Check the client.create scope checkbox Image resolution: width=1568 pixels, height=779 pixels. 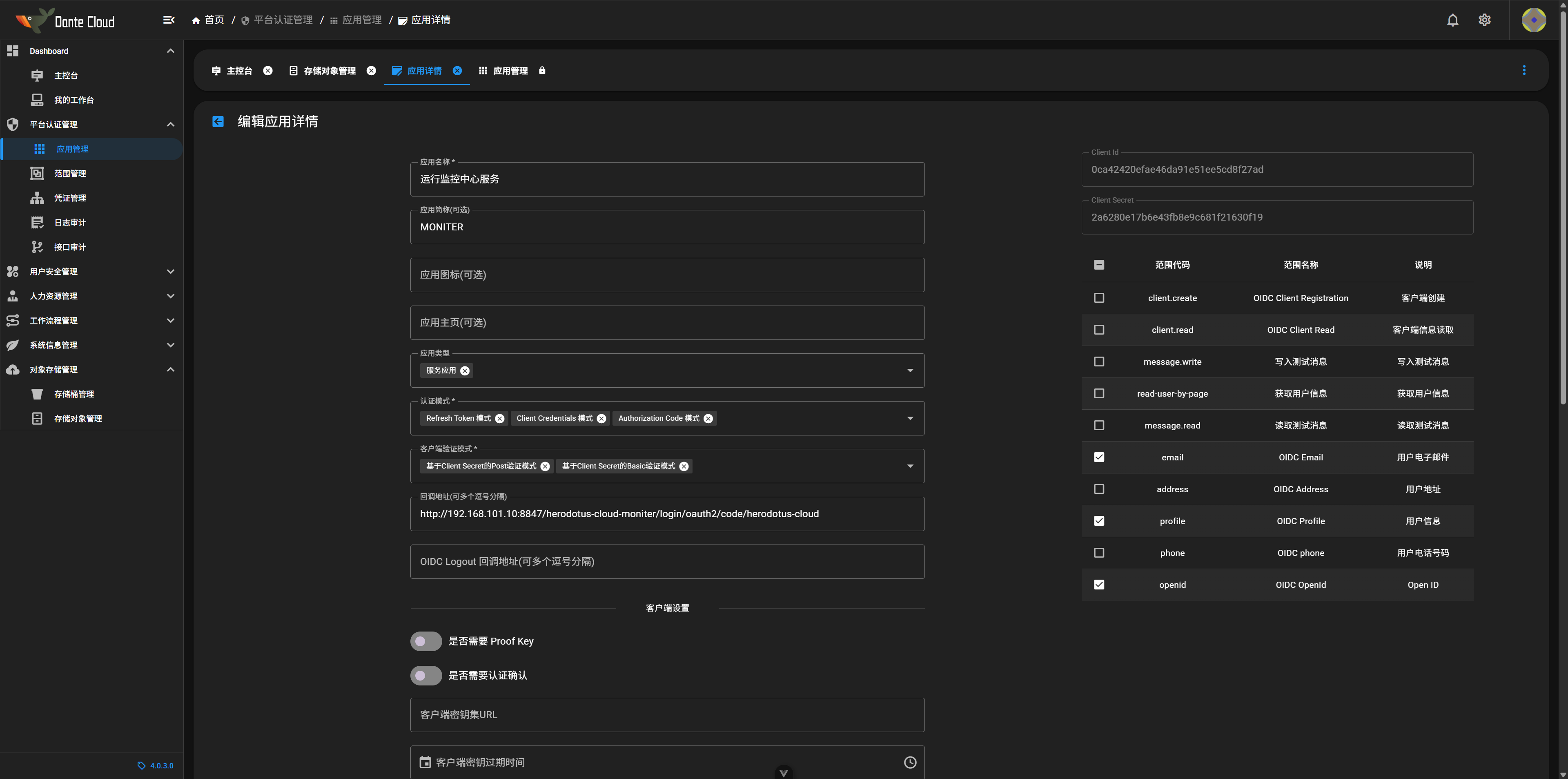pos(1099,298)
